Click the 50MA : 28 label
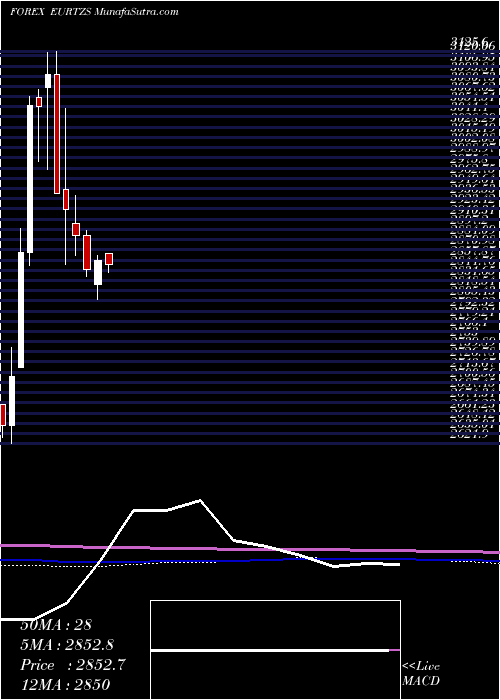This screenshot has width=500, height=700. (56, 625)
